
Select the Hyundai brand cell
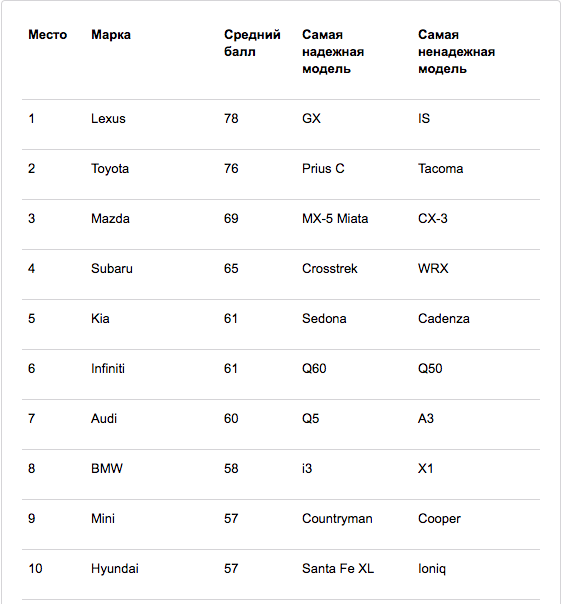(x=115, y=569)
